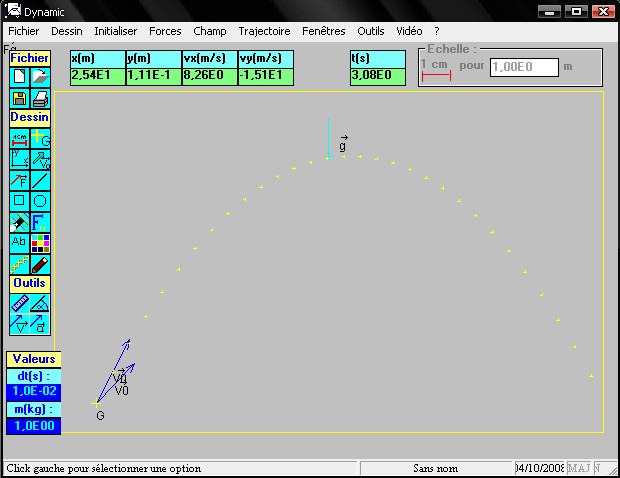
Task: Open the Champ menu
Action: click(210, 31)
